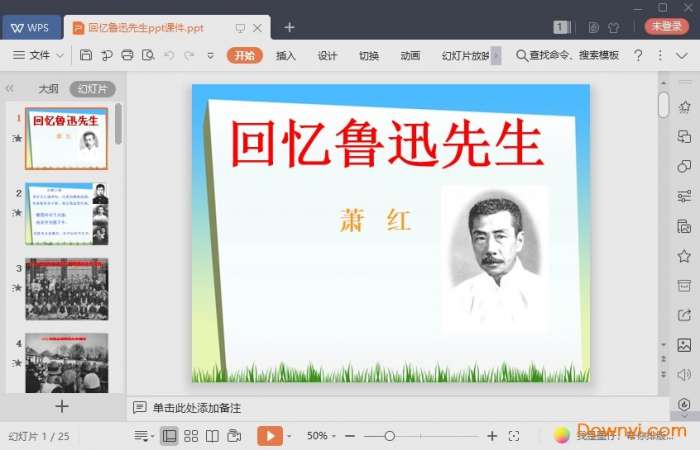Select the Lu Xun portrait image
This screenshot has height=450, width=700.
(495, 260)
